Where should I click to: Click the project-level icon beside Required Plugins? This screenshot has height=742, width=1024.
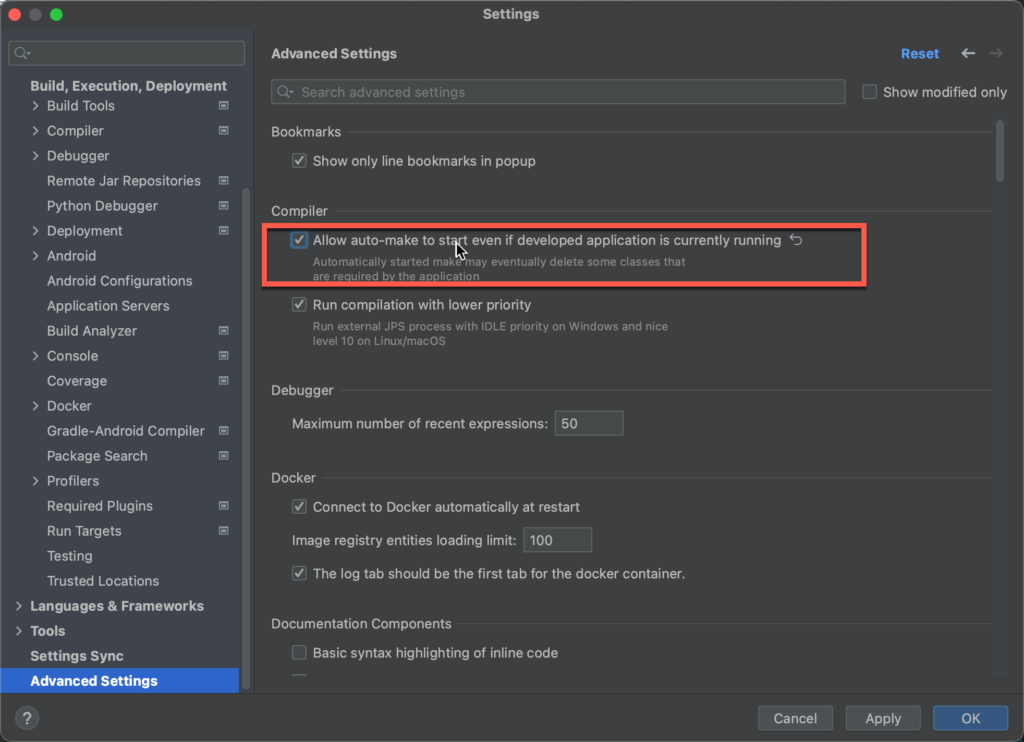tap(223, 506)
